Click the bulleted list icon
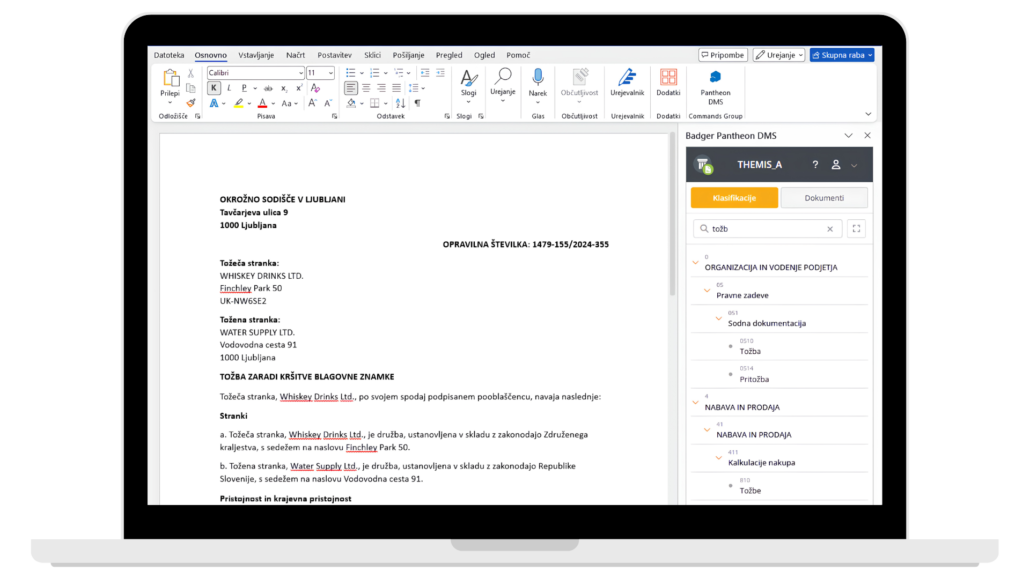Image resolution: width=1030 pixels, height=579 pixels. click(x=351, y=73)
